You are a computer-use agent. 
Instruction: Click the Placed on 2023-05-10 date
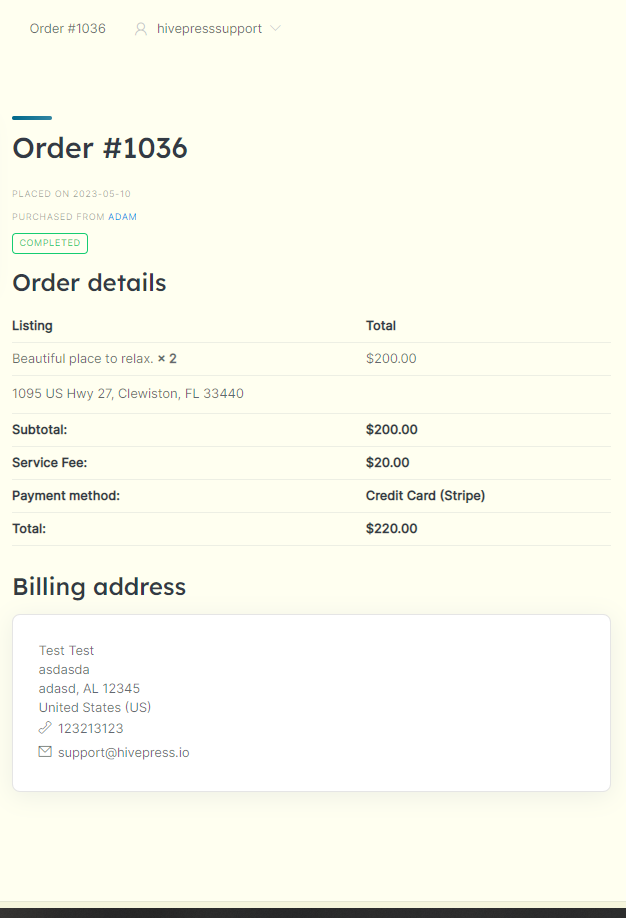pyautogui.click(x=71, y=194)
